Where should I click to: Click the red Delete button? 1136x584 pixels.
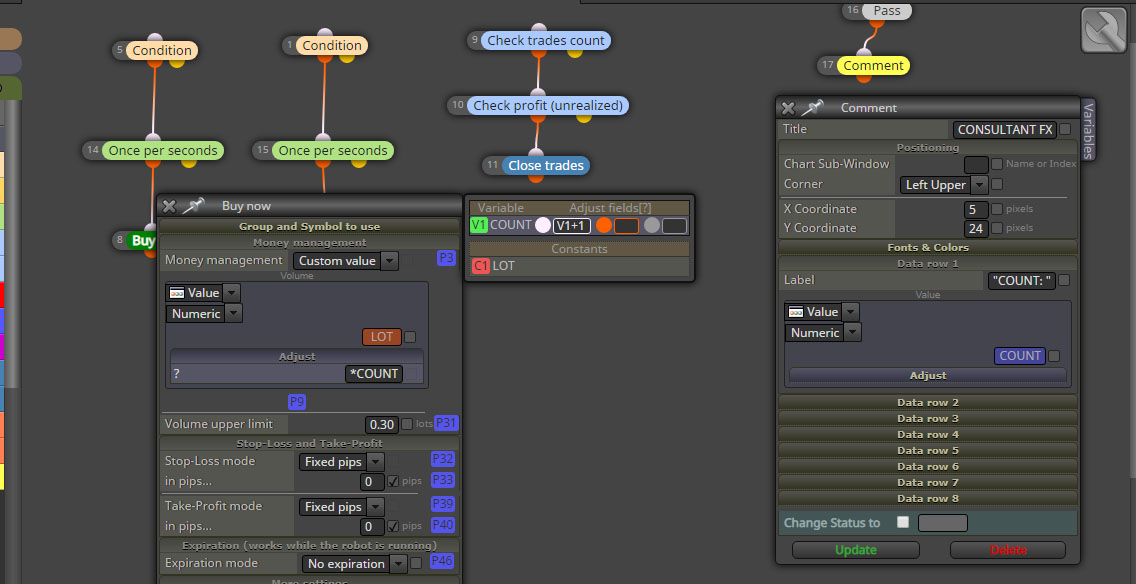pyautogui.click(x=1008, y=550)
